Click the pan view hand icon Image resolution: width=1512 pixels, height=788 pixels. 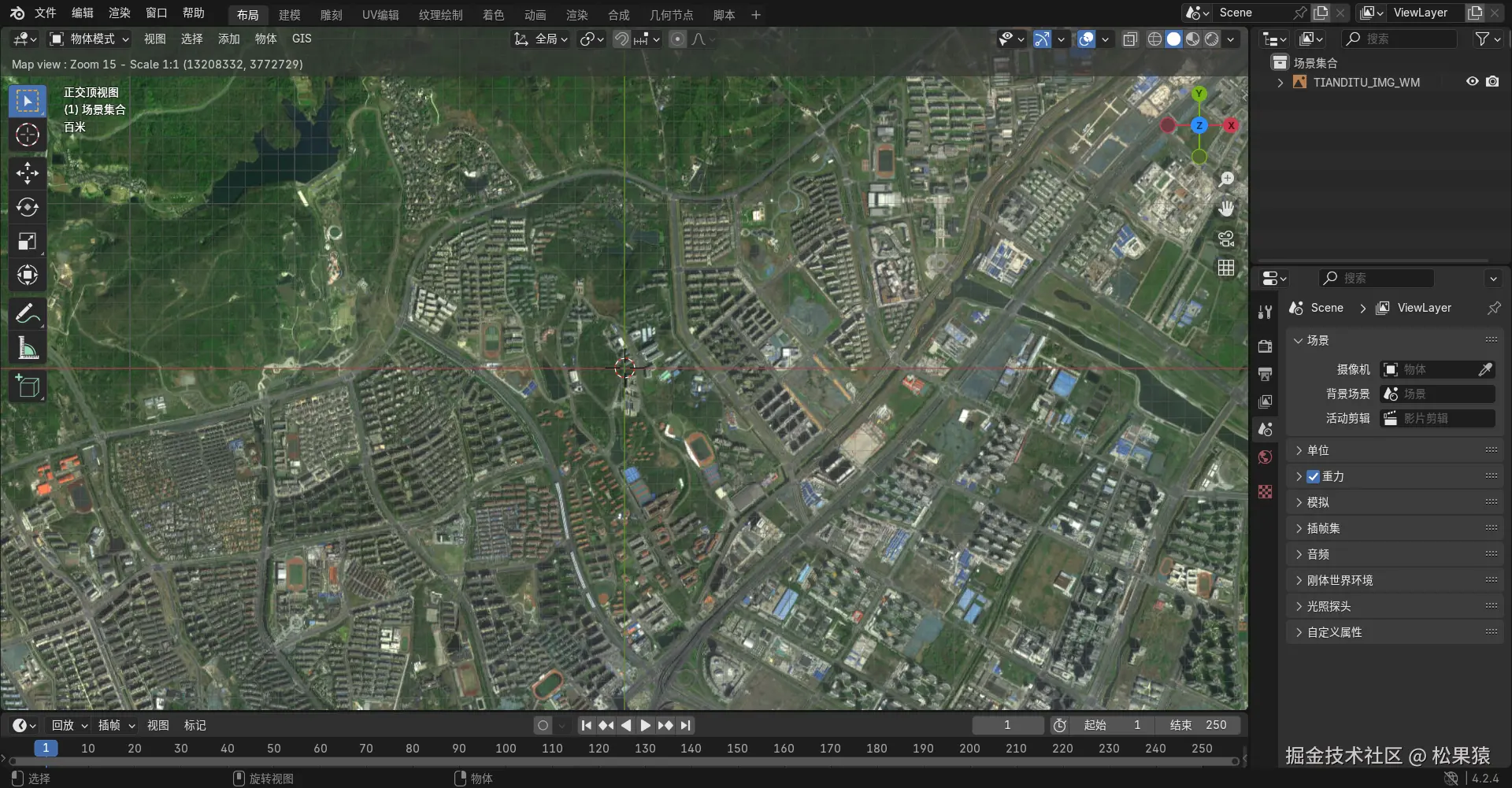tap(1226, 209)
